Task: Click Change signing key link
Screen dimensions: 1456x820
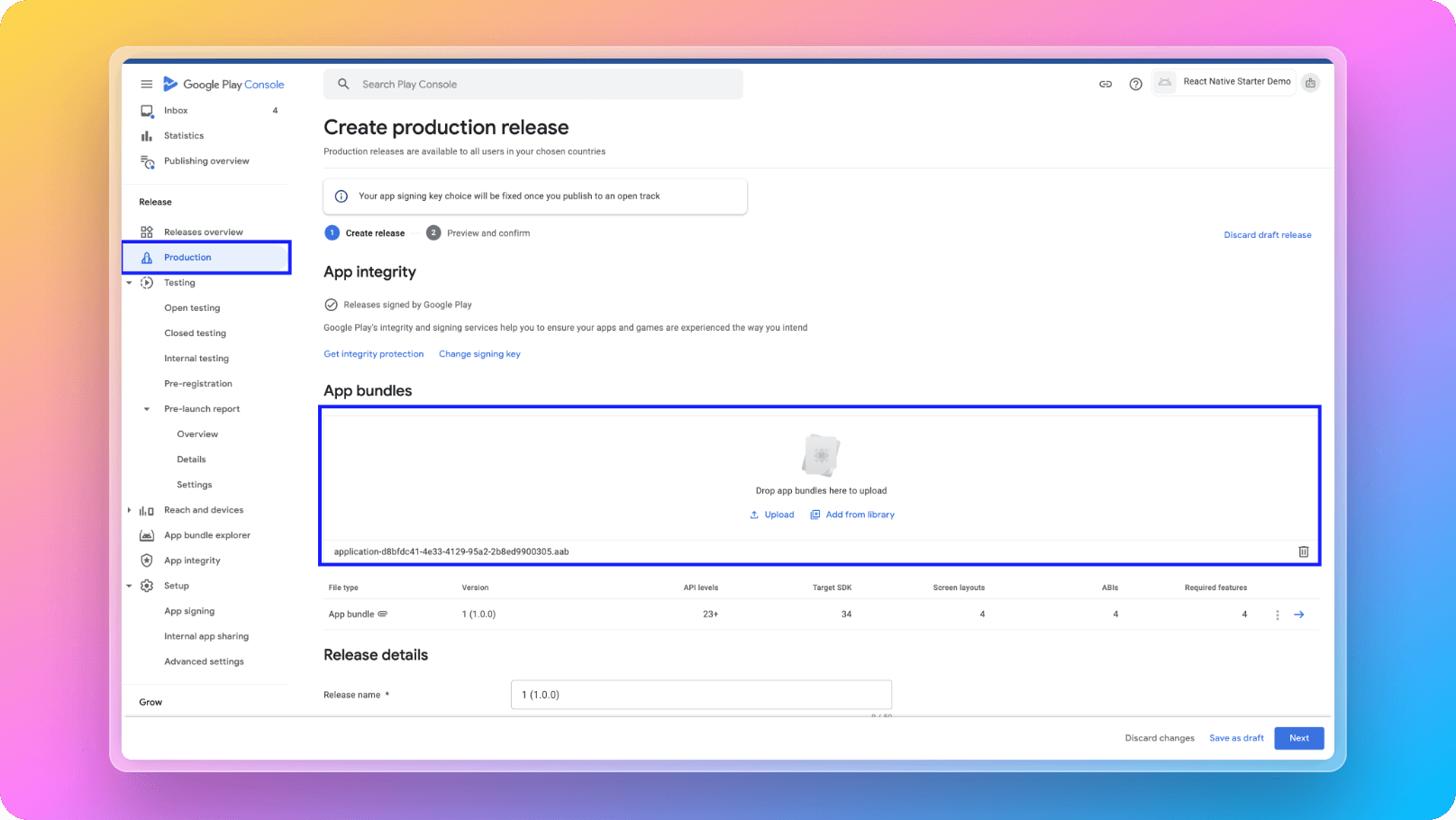Action: tap(479, 354)
